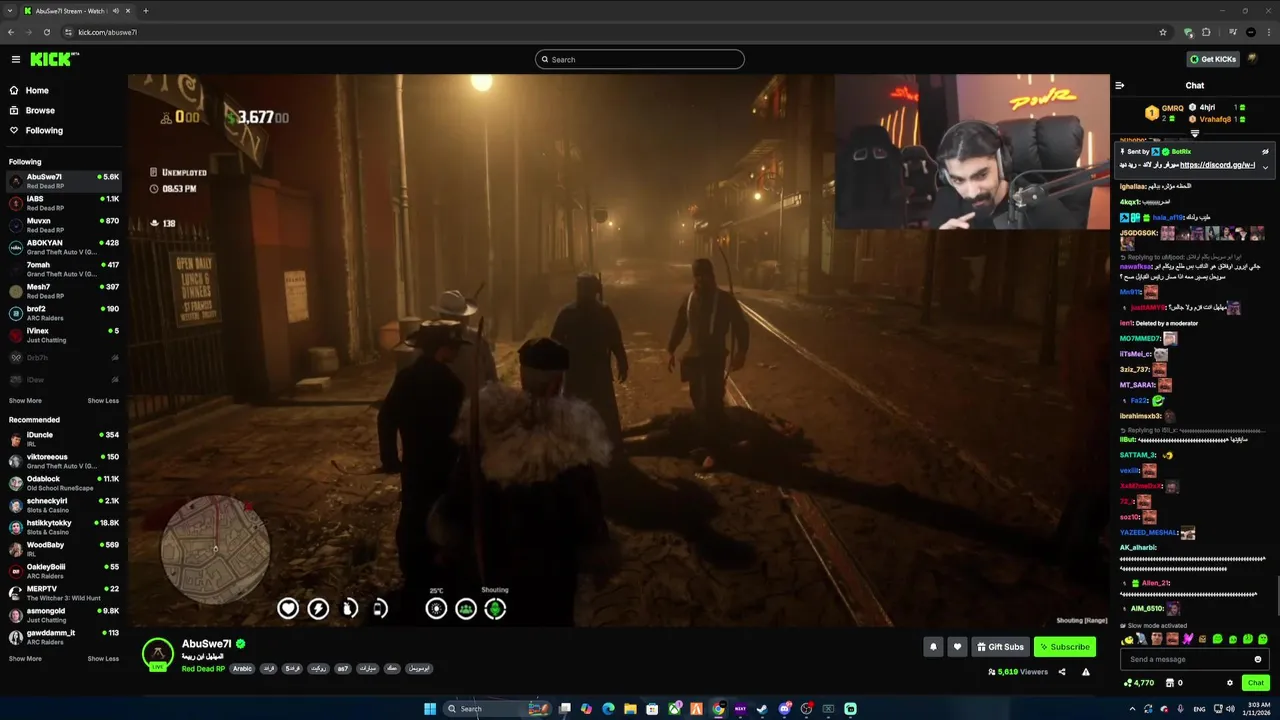
Task: Click the KICKs balance 4,770 icon
Action: pos(1128,683)
